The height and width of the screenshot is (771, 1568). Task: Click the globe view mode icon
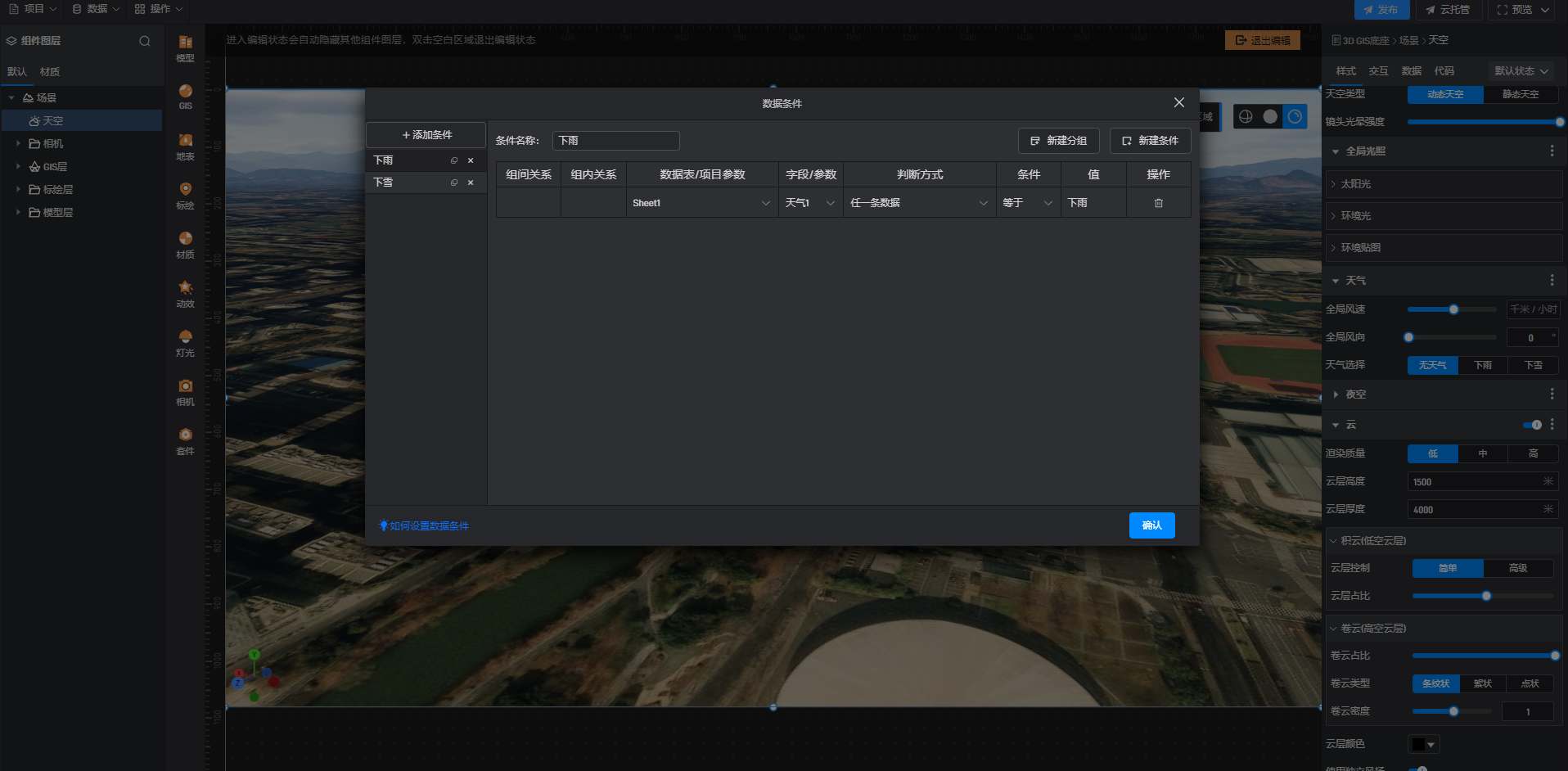(x=1246, y=116)
